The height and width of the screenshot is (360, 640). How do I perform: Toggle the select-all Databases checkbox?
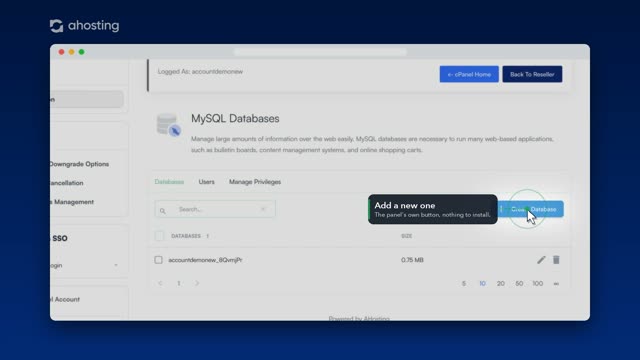pyautogui.click(x=159, y=236)
